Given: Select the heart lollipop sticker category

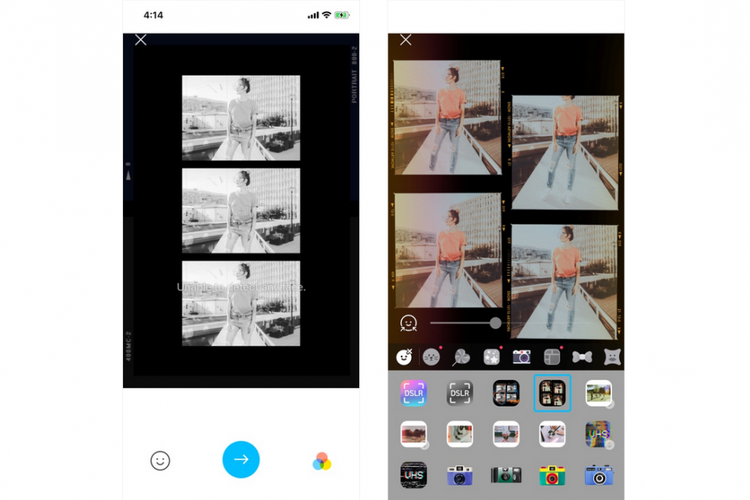Looking at the screenshot, I should [x=462, y=357].
